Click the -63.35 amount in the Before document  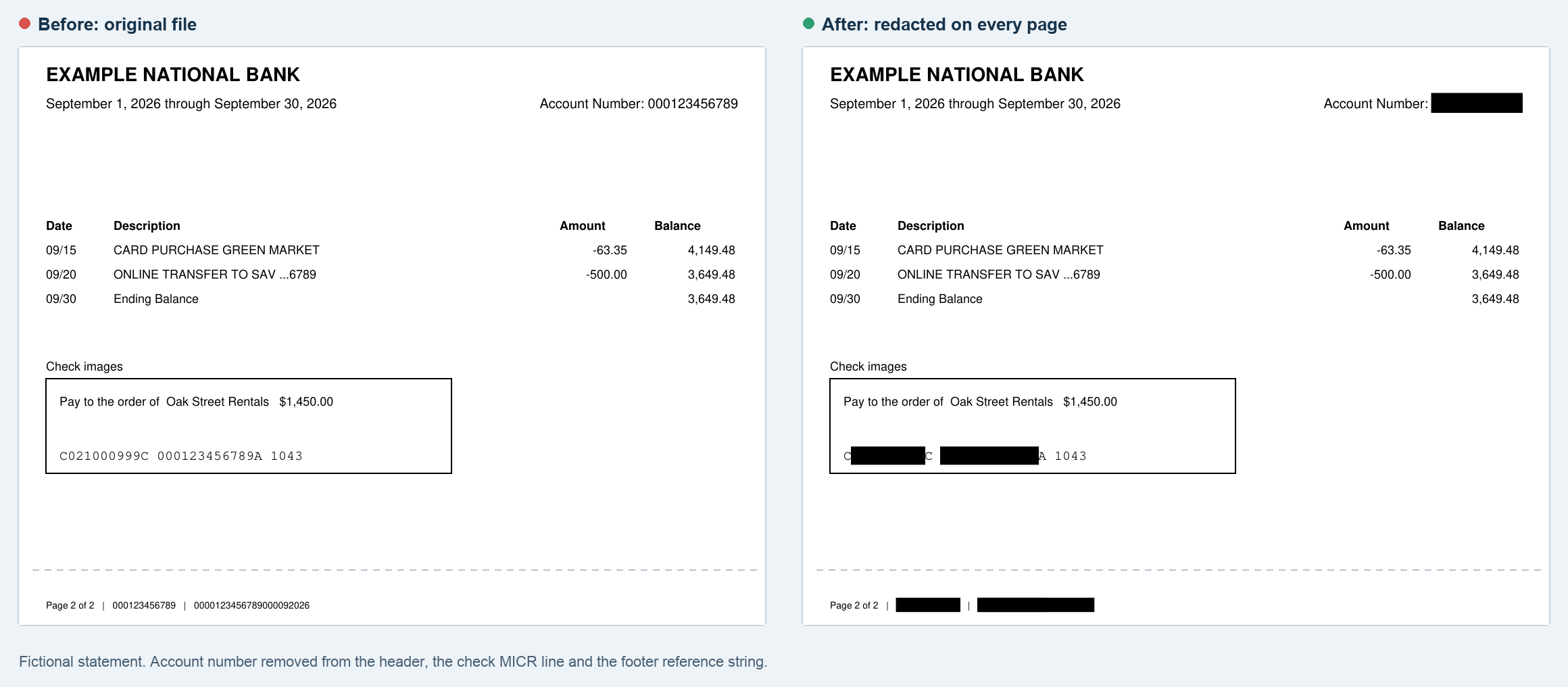tap(610, 250)
